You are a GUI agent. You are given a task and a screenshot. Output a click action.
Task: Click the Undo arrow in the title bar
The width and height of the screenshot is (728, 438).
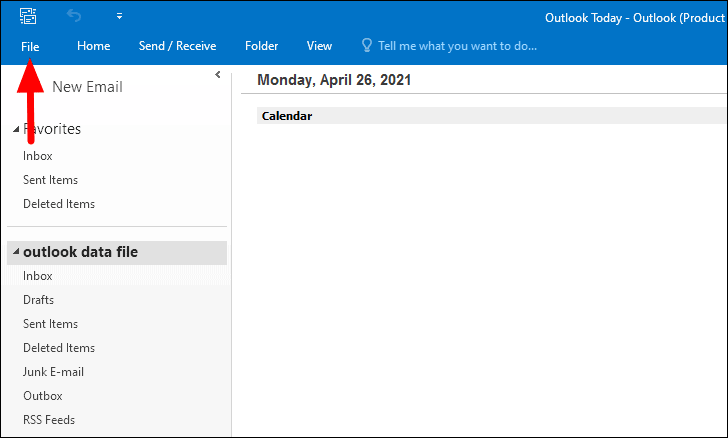click(x=73, y=16)
